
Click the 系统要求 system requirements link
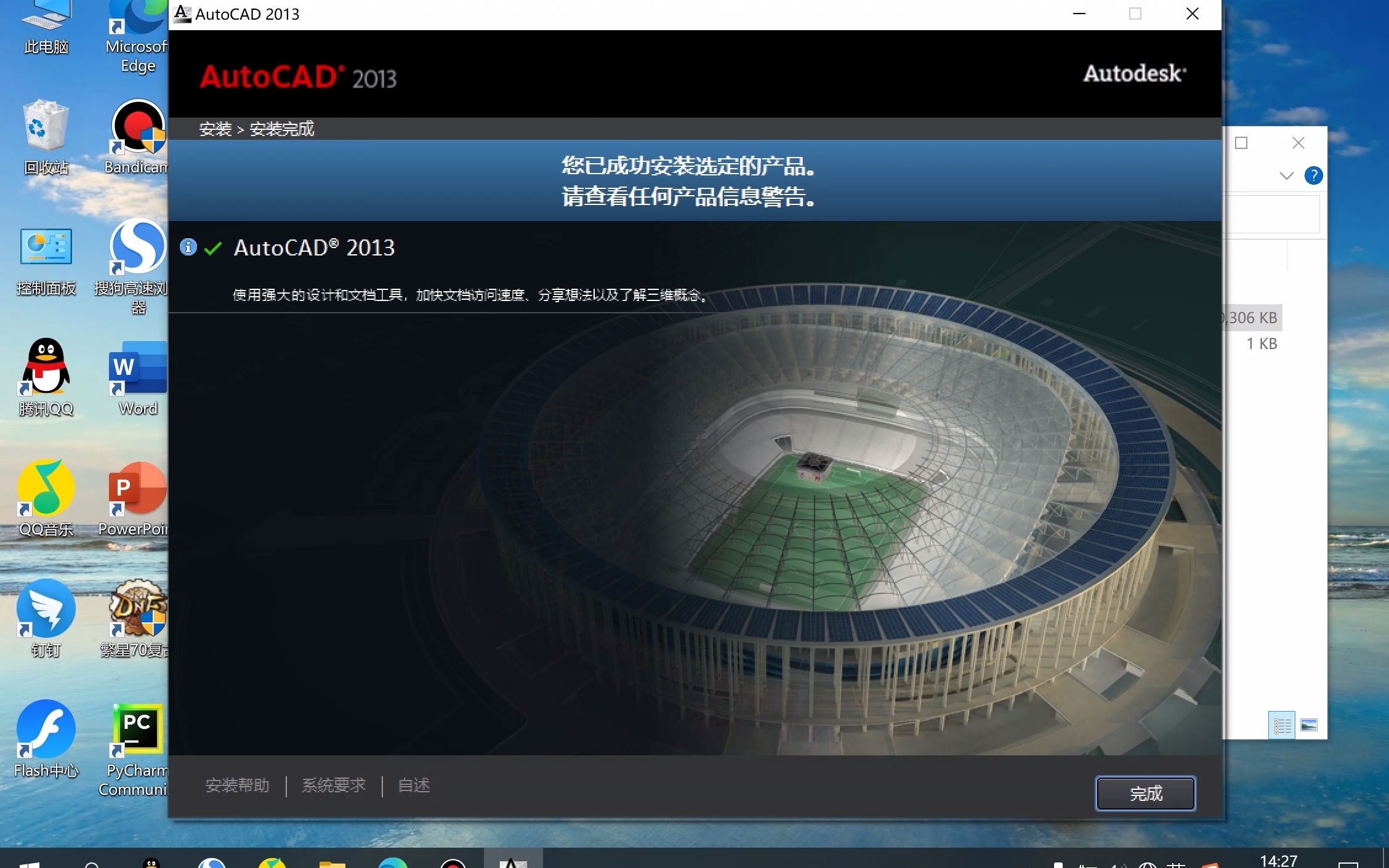coord(334,785)
